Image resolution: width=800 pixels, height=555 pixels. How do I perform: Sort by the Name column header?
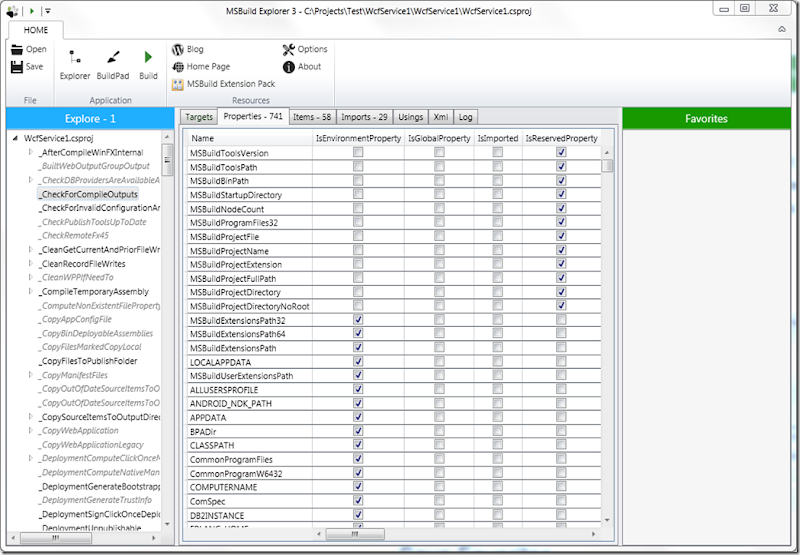pos(250,138)
